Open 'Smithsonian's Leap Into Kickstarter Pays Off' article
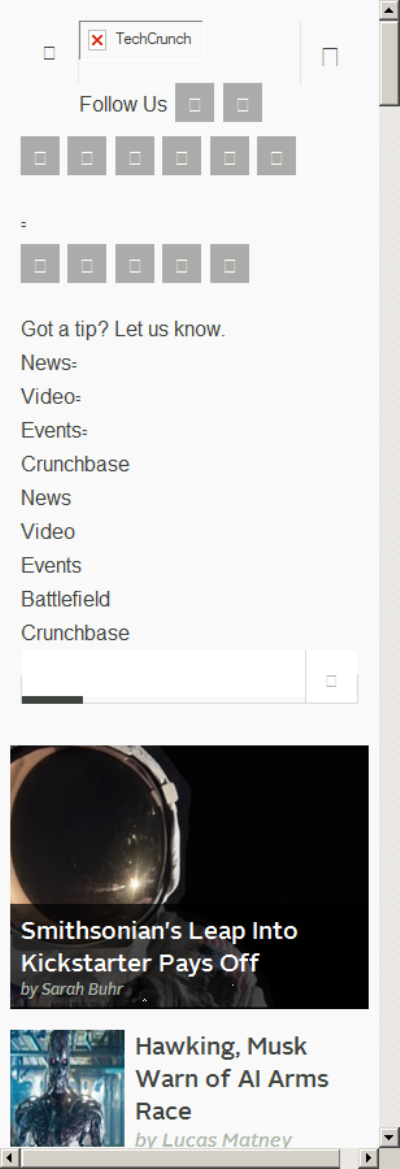Viewport: 400px width, 1169px height. [x=159, y=947]
